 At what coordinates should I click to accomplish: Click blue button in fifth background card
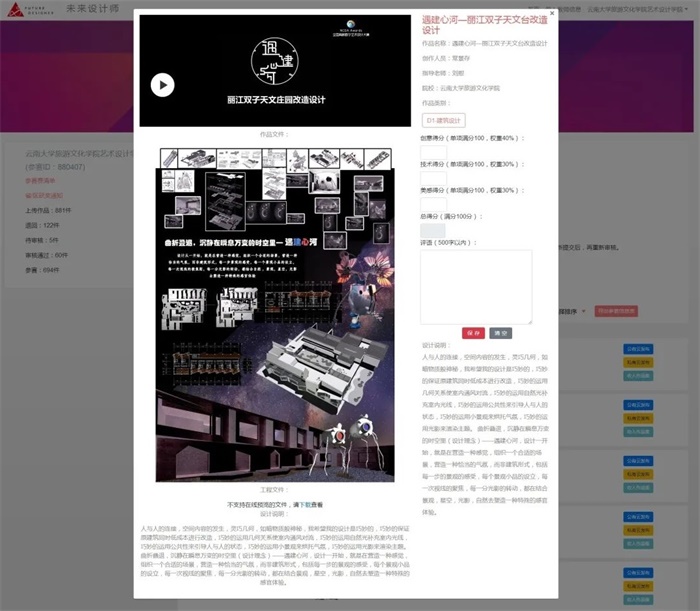coord(638,573)
